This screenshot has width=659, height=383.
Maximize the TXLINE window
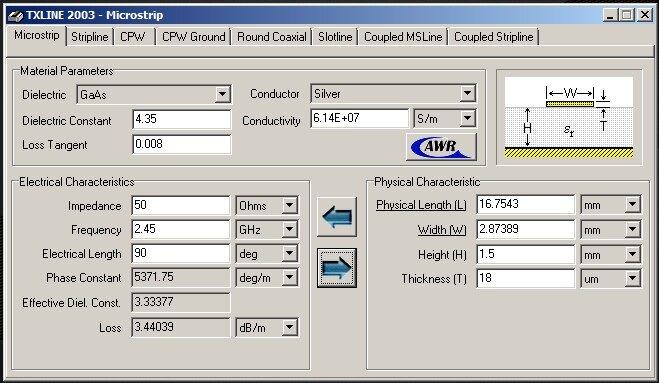(x=627, y=15)
